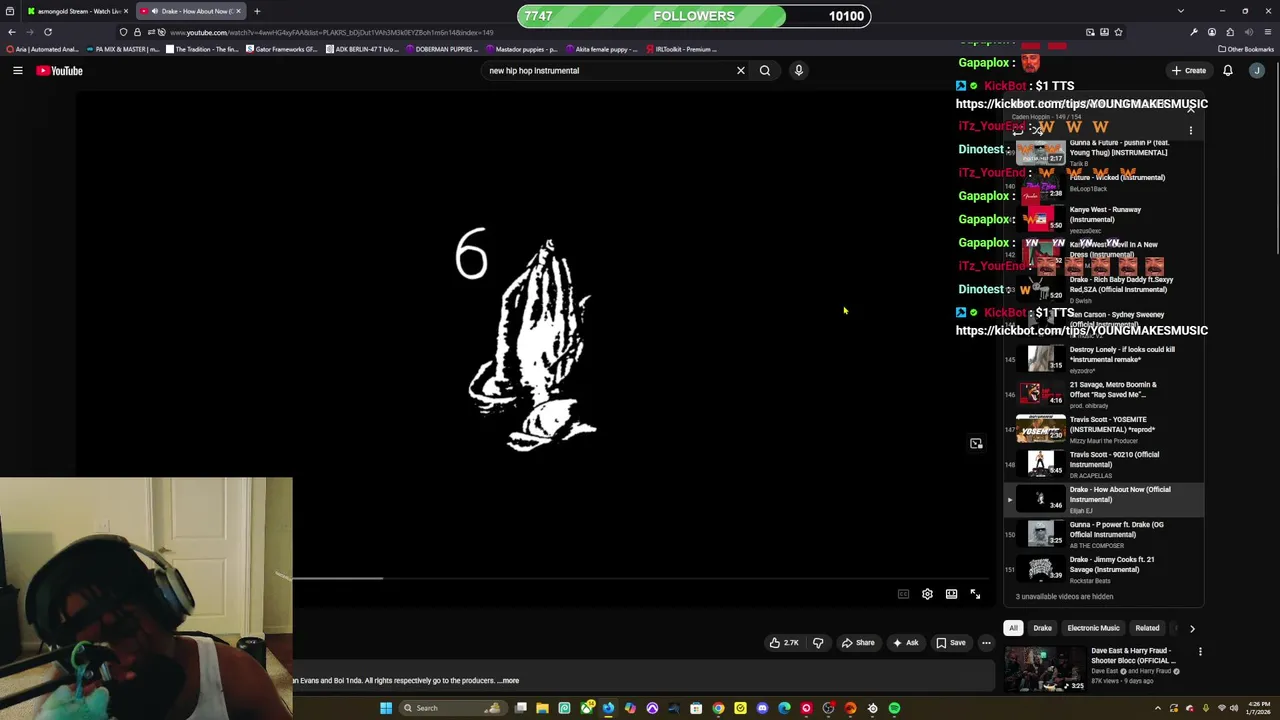Play 21 Savage 'Rap Saved Me' instrumental
The image size is (1280, 720).
1104,394
